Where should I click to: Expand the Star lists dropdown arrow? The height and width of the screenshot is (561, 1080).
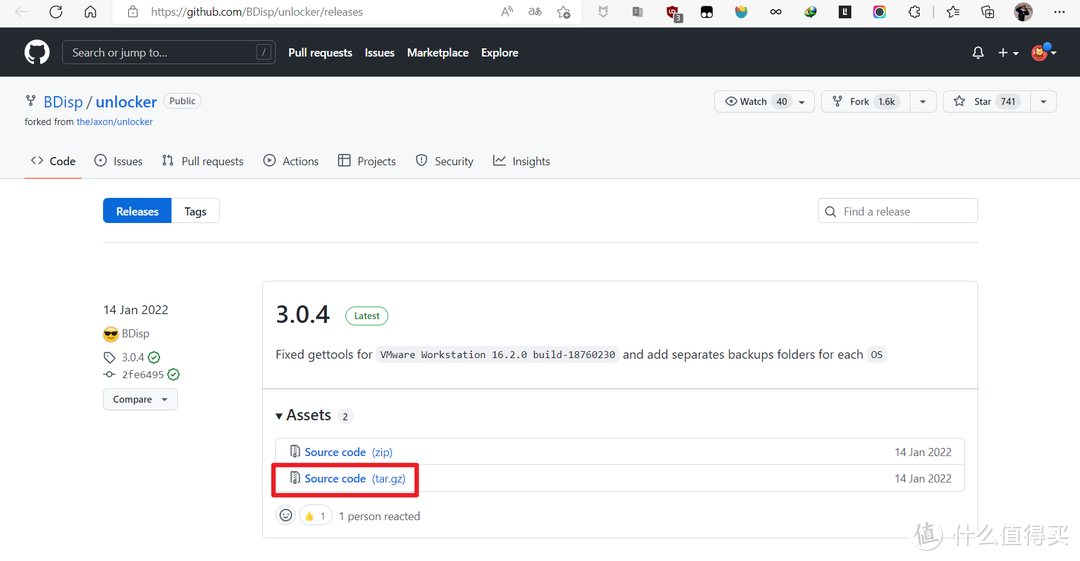(x=1043, y=101)
